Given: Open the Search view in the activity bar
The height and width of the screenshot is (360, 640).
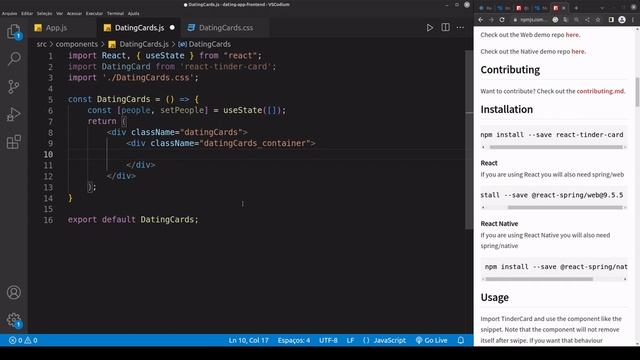Looking at the screenshot, I should [x=14, y=59].
